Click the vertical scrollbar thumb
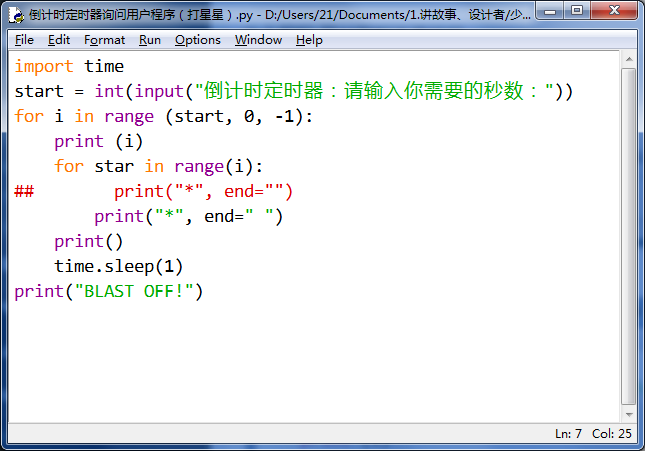Image resolution: width=645 pixels, height=451 pixels. coord(629,237)
